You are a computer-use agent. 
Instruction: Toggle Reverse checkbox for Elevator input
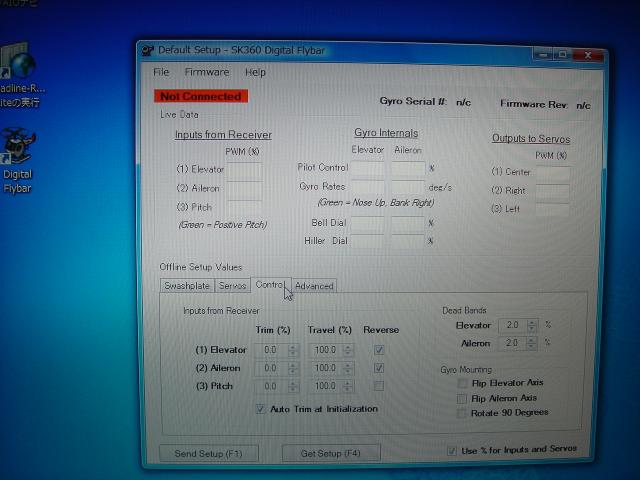point(378,350)
